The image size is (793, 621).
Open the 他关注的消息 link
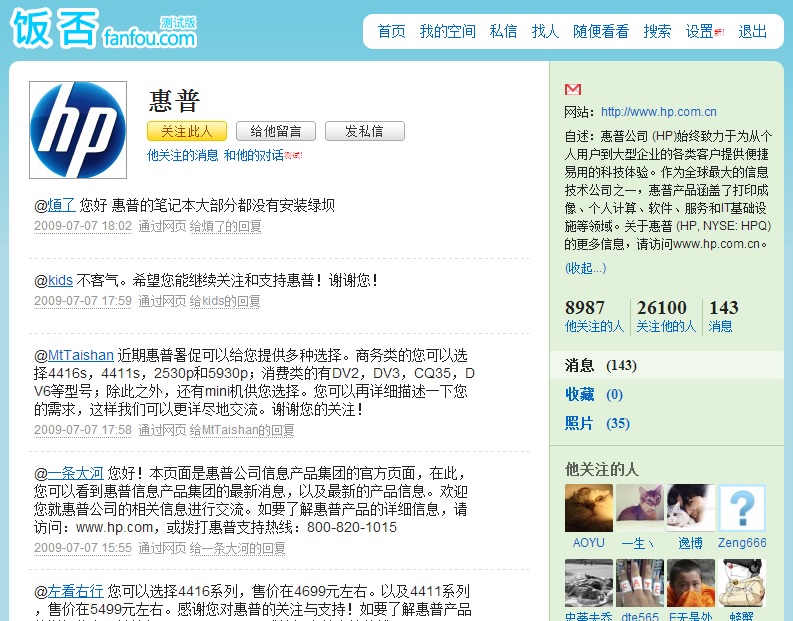[x=183, y=155]
